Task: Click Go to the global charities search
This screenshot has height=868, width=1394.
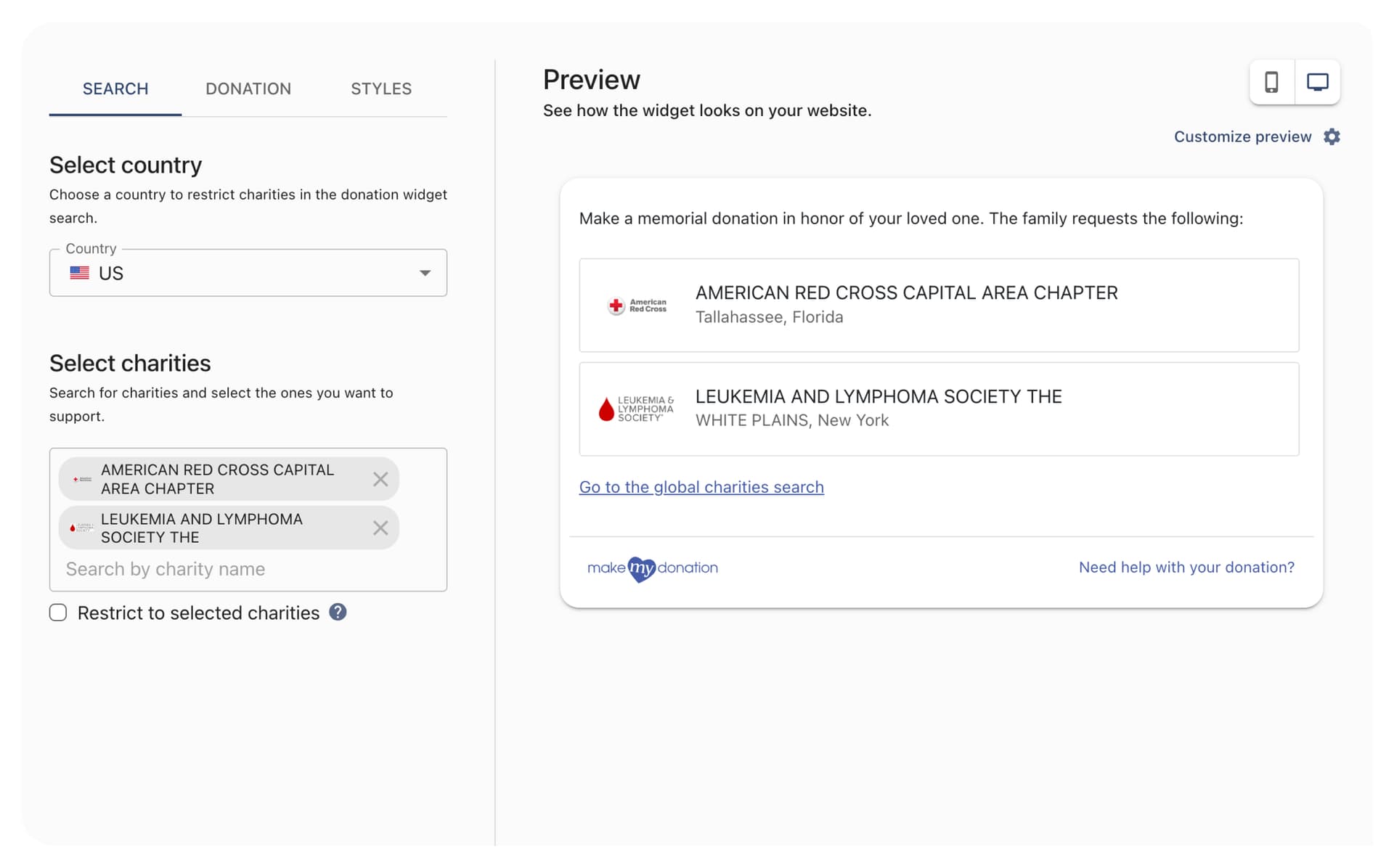Action: click(x=701, y=487)
